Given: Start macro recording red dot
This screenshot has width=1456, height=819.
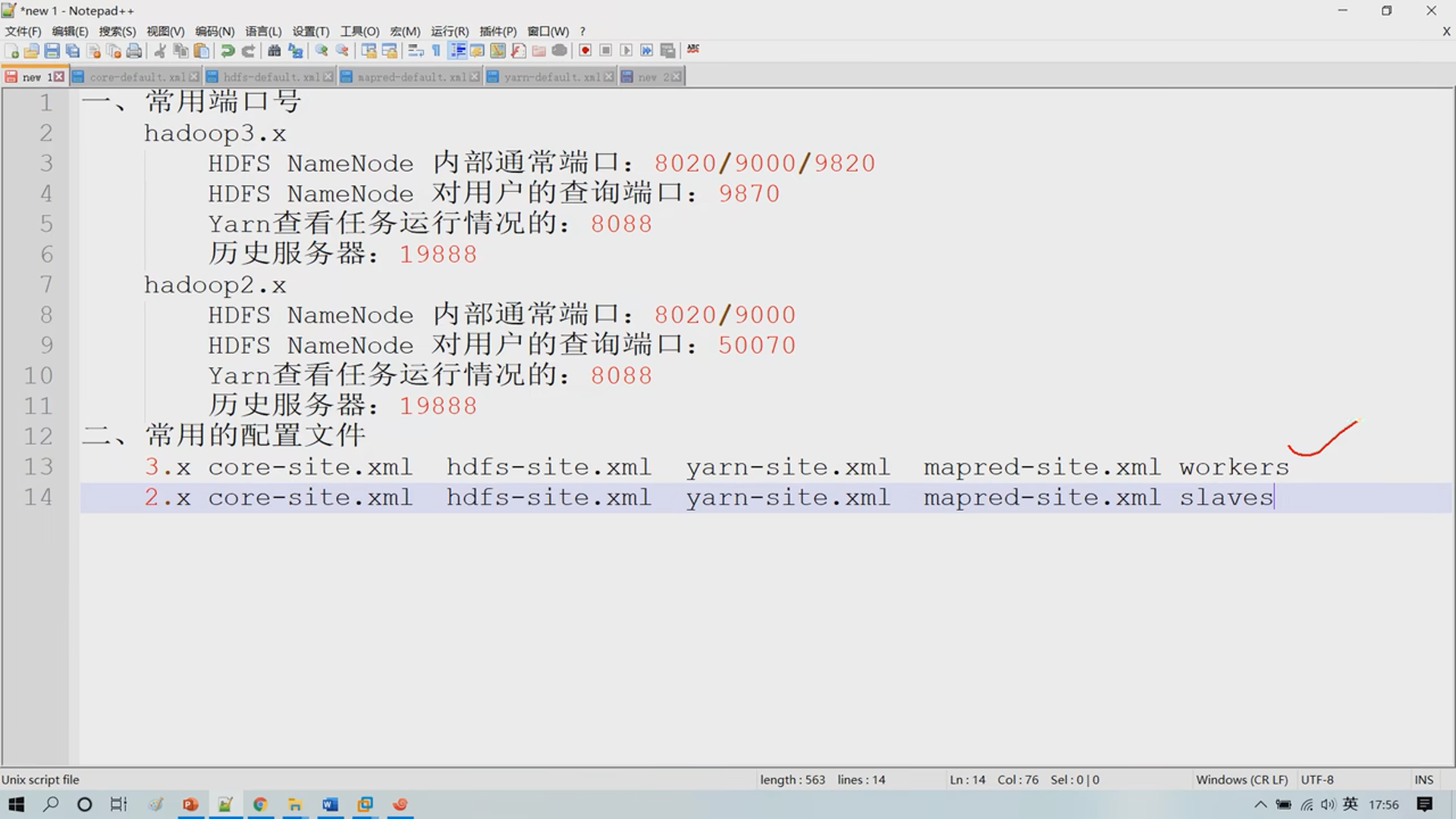Looking at the screenshot, I should tap(585, 51).
